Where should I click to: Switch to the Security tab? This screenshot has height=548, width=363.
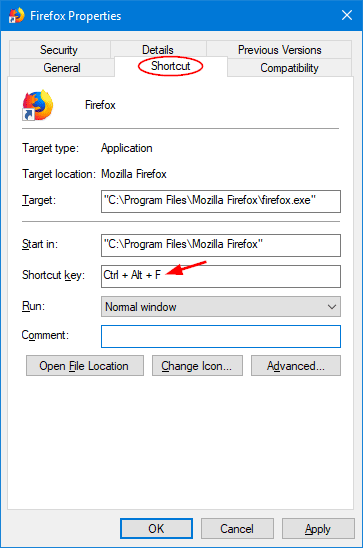click(59, 50)
